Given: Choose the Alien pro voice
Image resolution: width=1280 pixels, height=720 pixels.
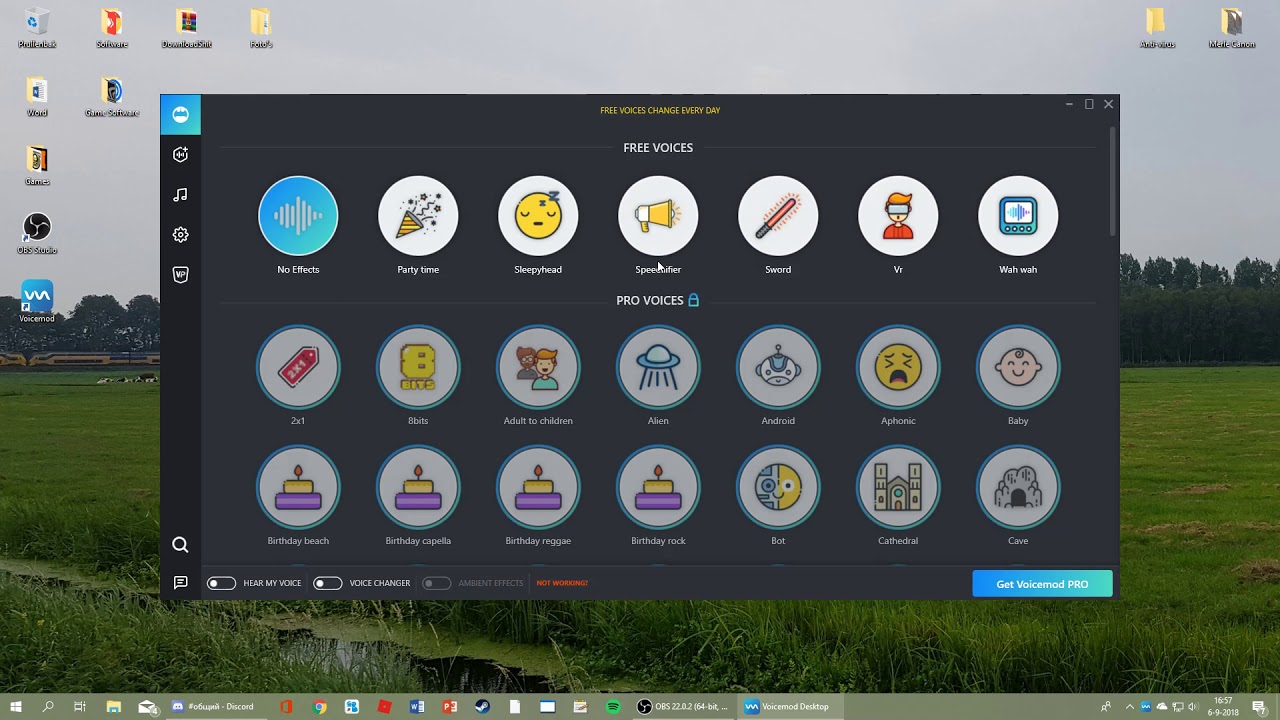Looking at the screenshot, I should (x=658, y=367).
